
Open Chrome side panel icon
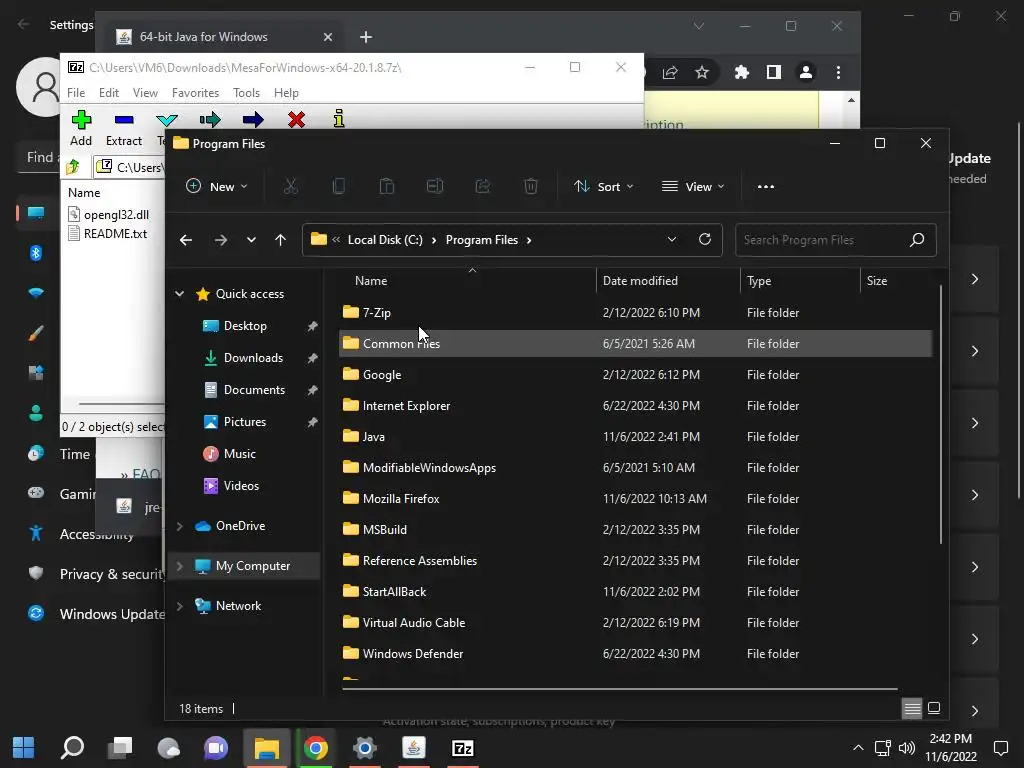point(774,72)
